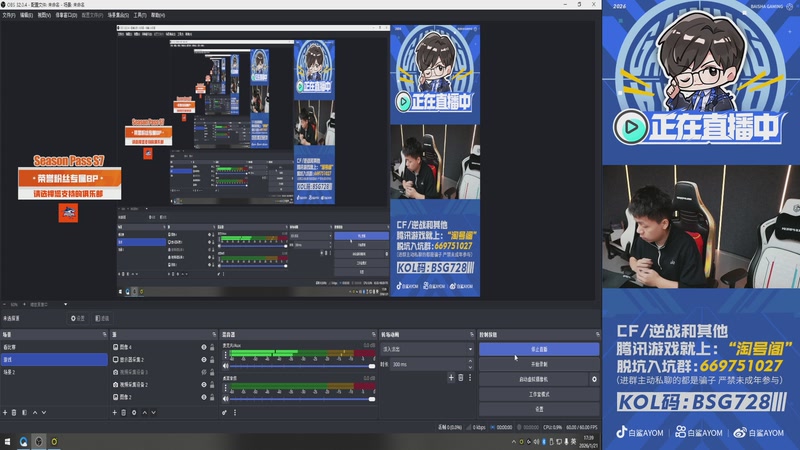
Task: Show the hidden 视频采集设备 3 source
Action: coord(204,372)
